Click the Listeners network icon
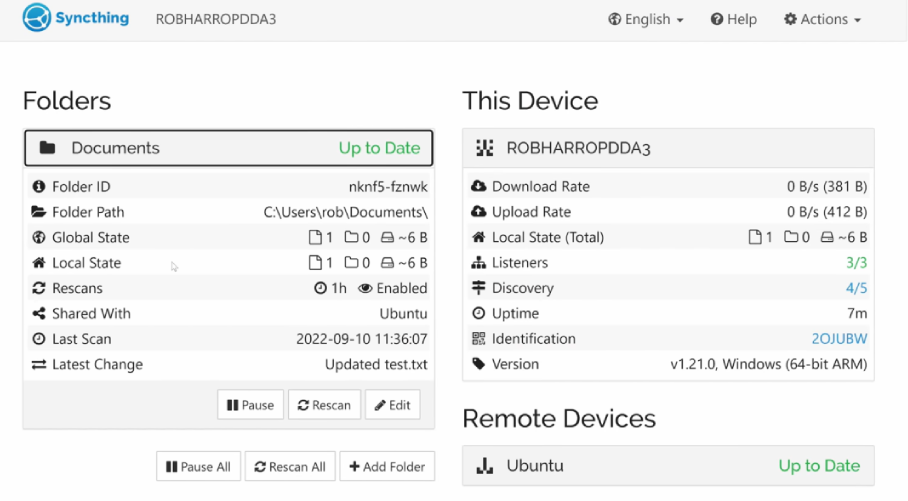Viewport: 908px width, 501px height. [x=478, y=262]
